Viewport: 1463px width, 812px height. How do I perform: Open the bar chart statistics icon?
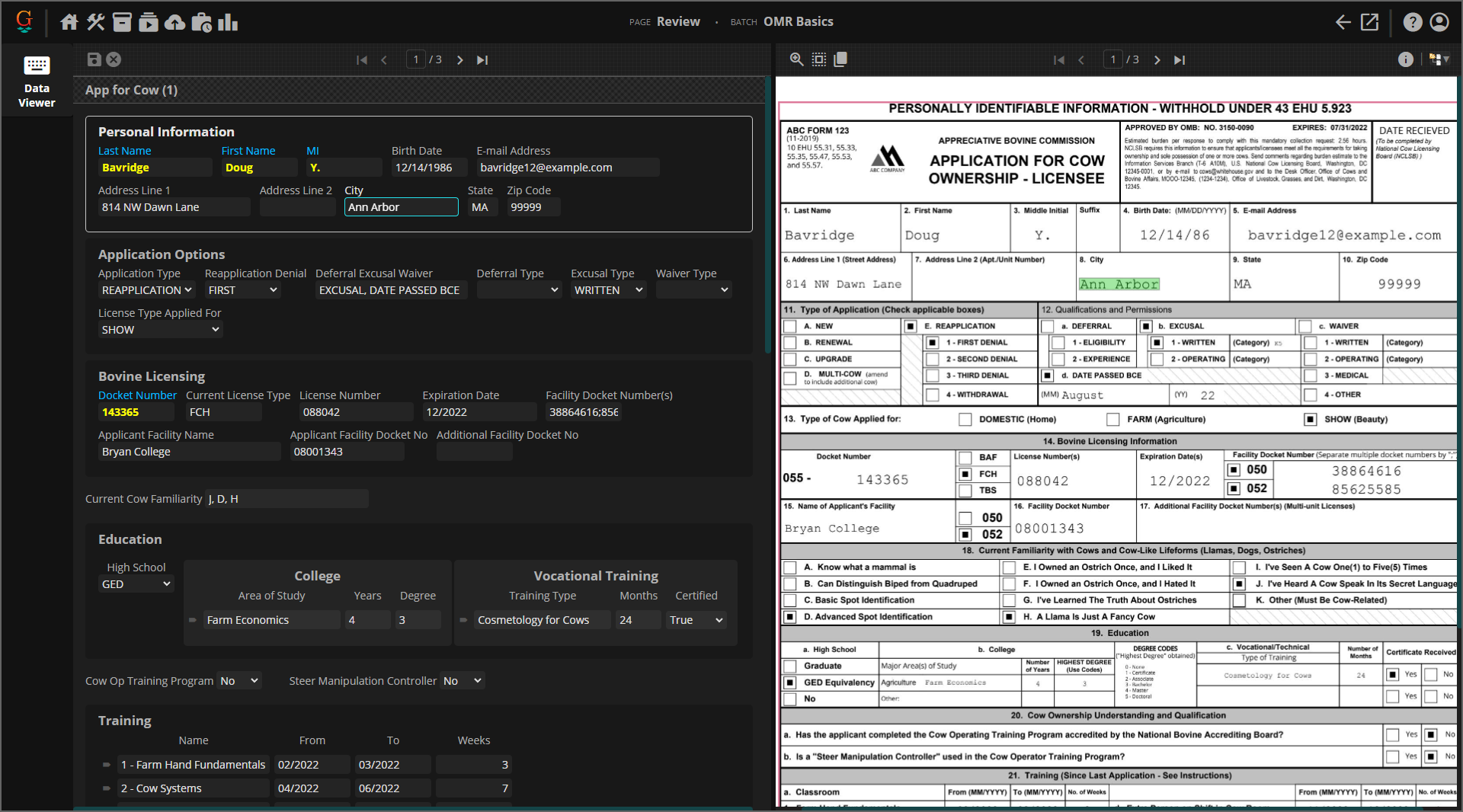[x=228, y=22]
